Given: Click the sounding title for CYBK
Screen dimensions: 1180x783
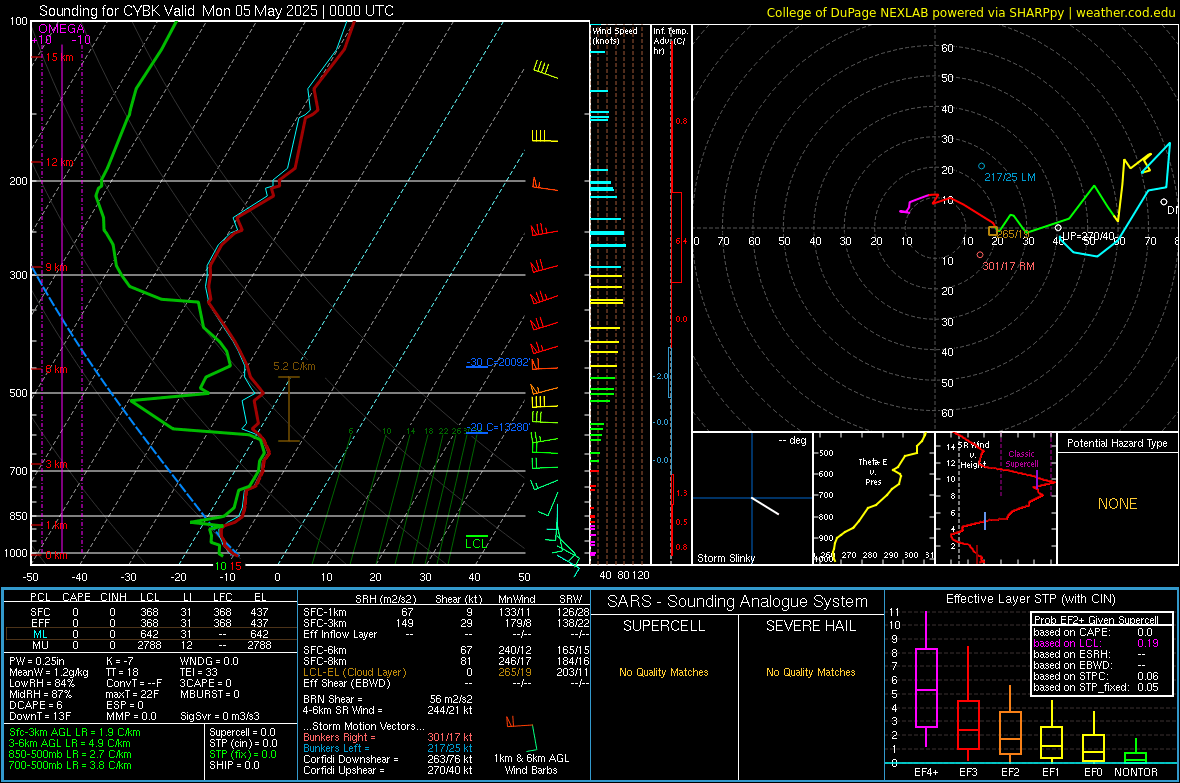Looking at the screenshot, I should [x=216, y=11].
